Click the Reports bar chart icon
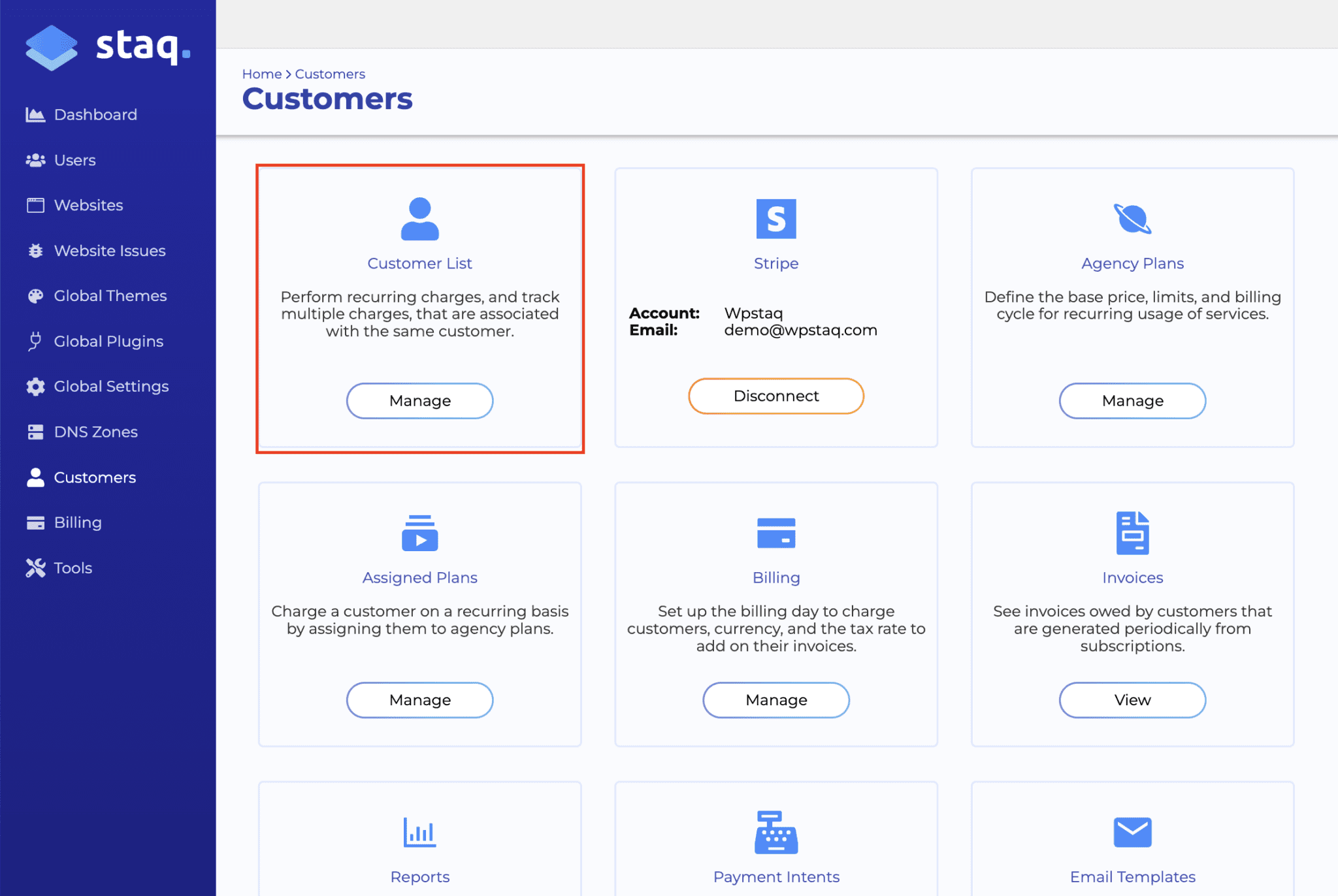 pos(419,833)
